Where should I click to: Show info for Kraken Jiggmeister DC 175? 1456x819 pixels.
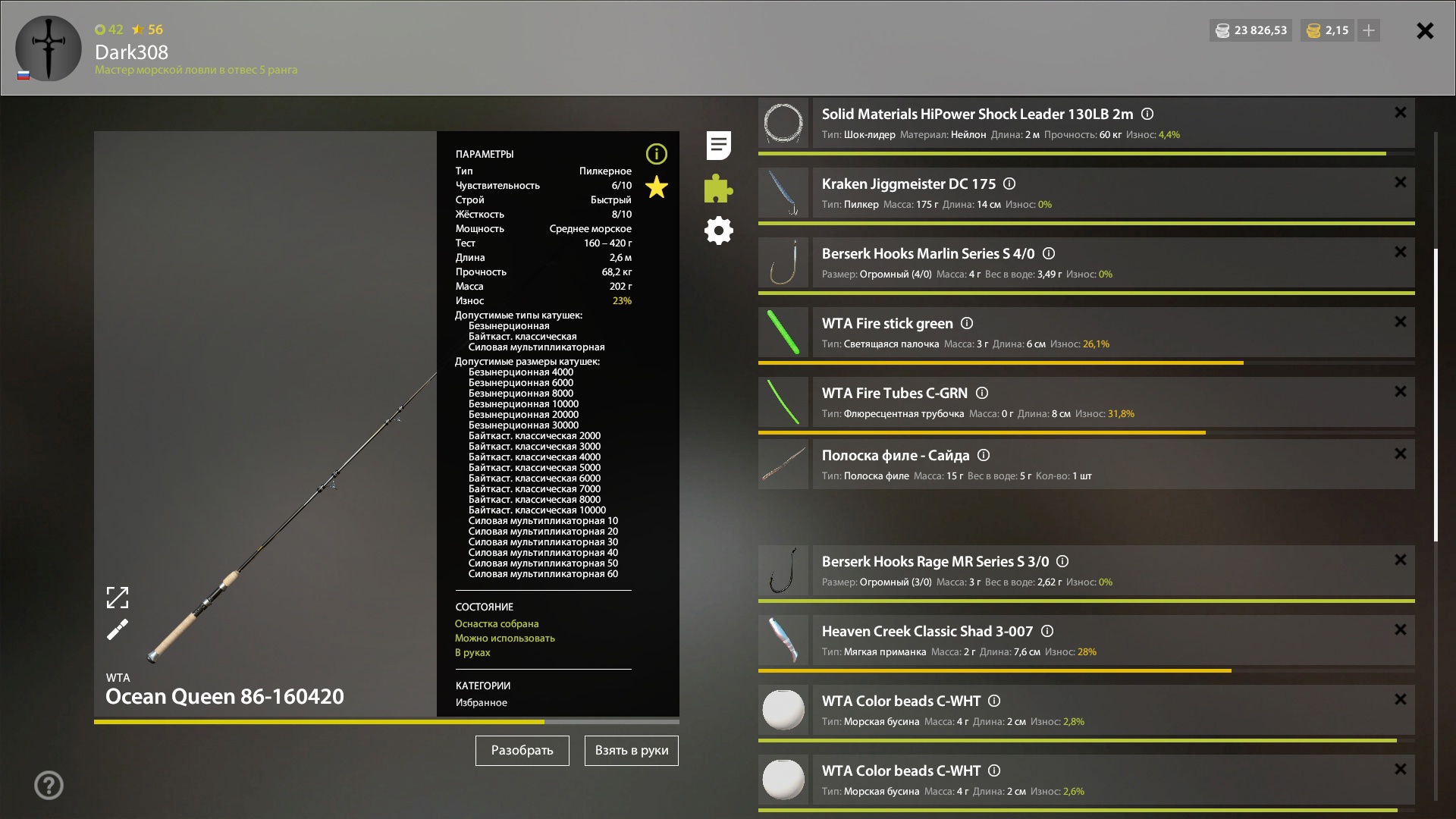(1009, 184)
